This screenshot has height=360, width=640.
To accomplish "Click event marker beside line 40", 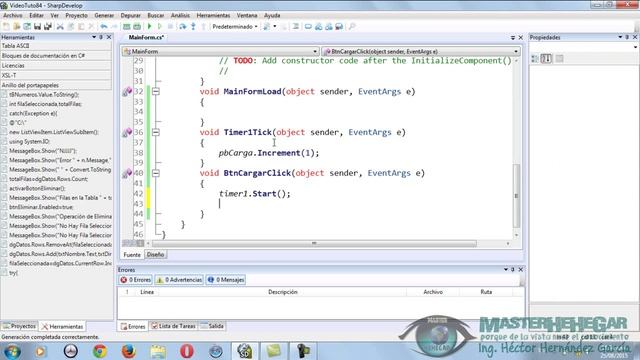I will click(x=127, y=173).
